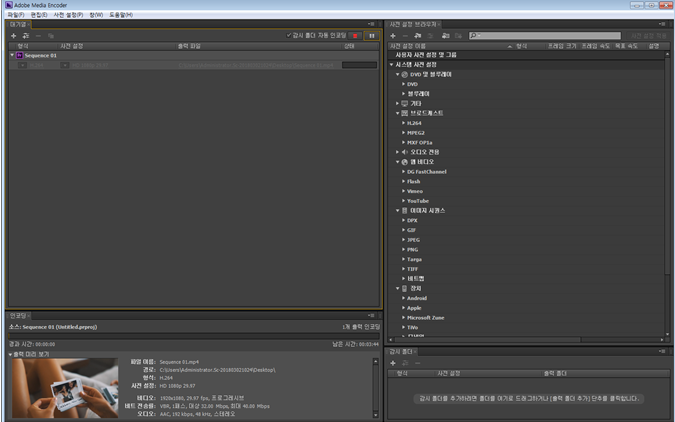This screenshot has height=422, width=675.
Task: Click the output file path of Sequence 01
Action: tap(256, 65)
